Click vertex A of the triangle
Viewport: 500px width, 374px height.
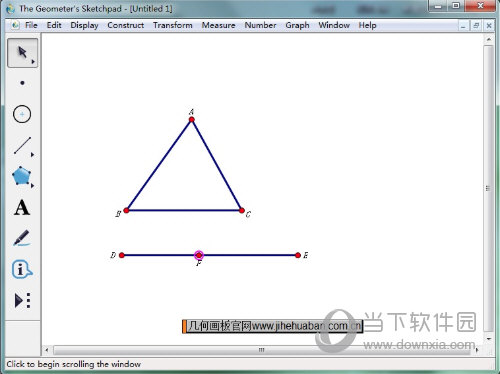click(192, 119)
